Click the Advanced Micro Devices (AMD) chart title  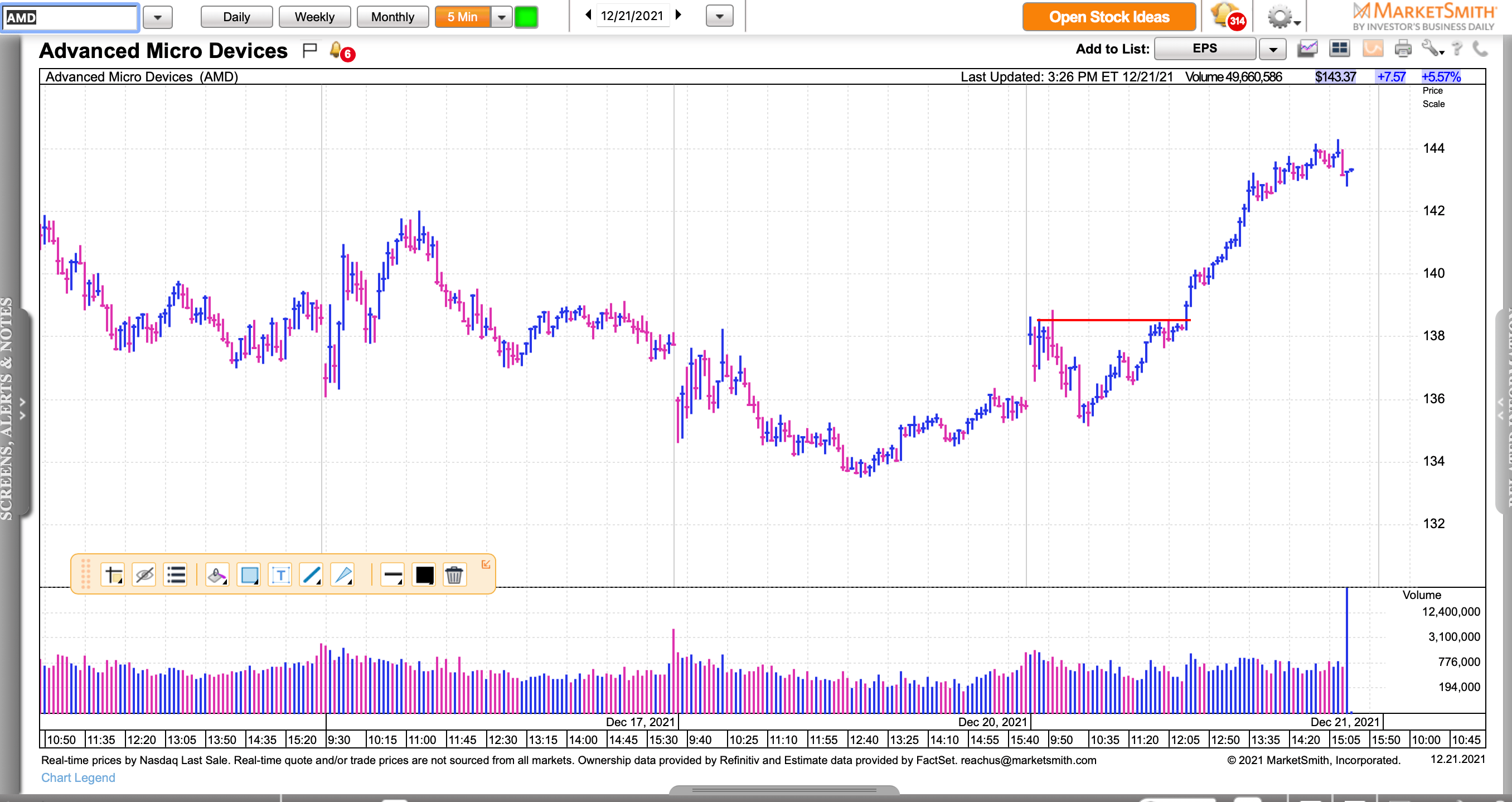(142, 77)
